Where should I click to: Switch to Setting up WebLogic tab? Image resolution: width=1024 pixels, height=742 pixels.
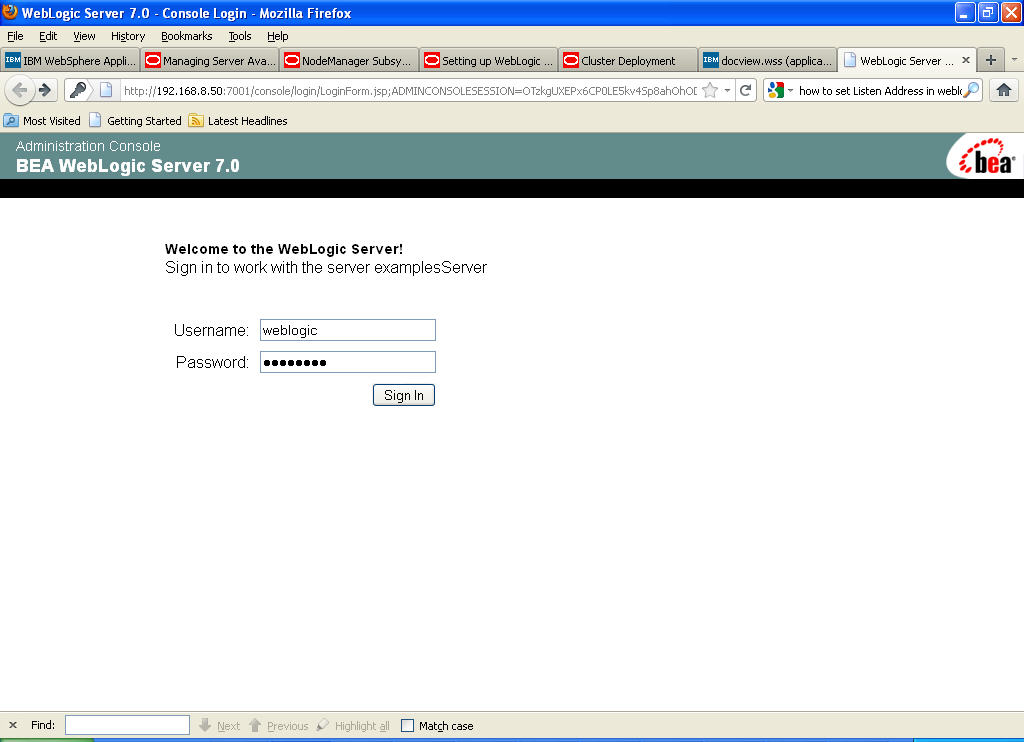(x=489, y=61)
